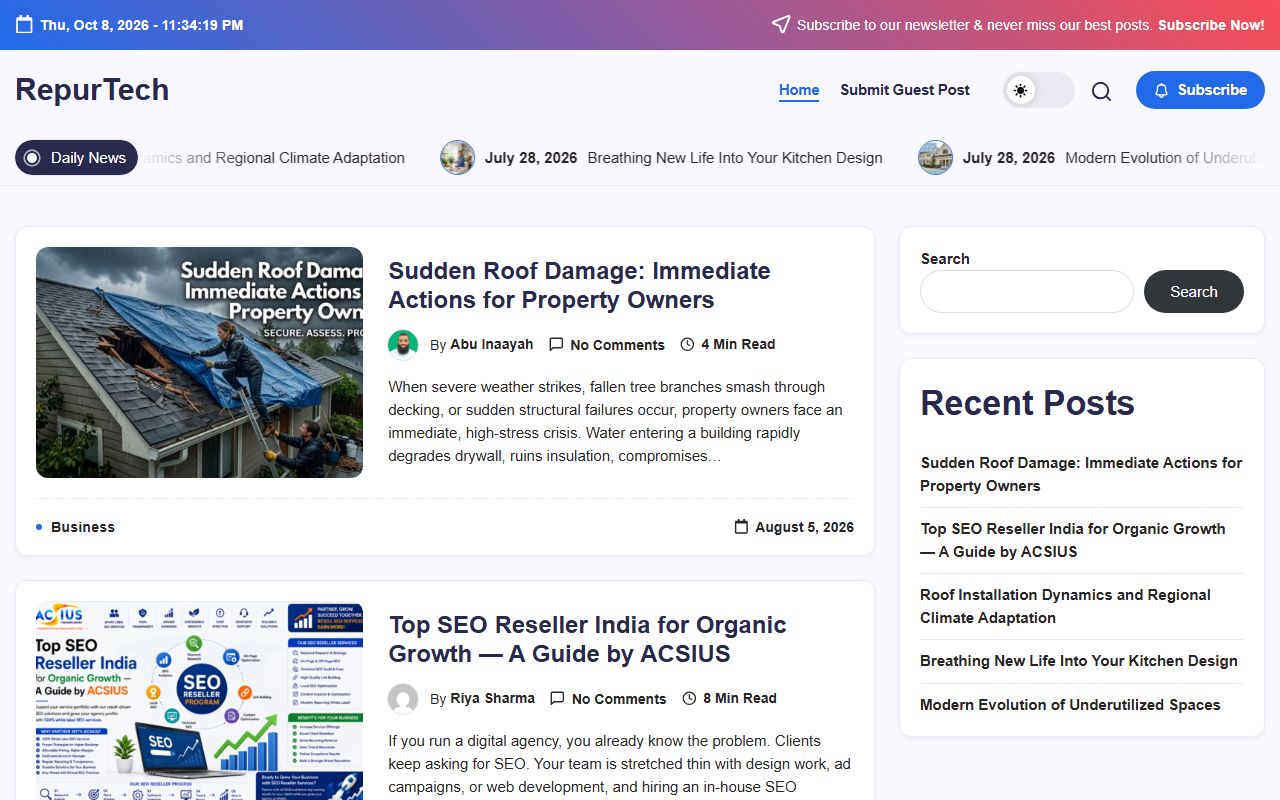Focus the sidebar Search input field
The image size is (1280, 800).
tap(1027, 292)
